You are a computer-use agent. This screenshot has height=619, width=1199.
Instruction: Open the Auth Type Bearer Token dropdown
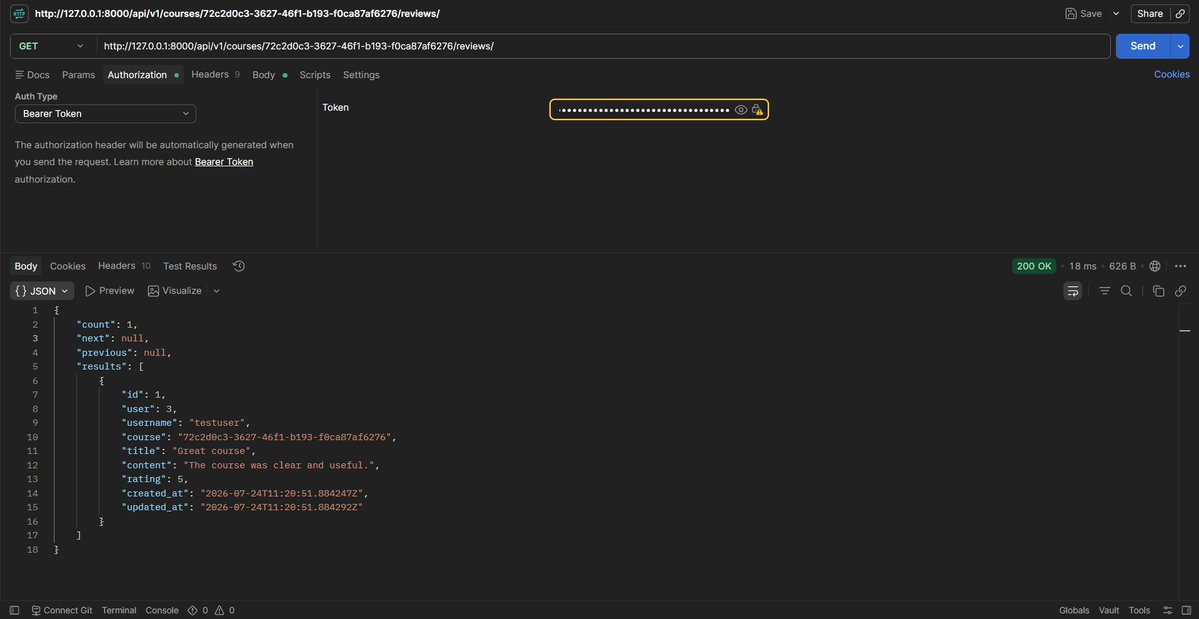point(106,114)
